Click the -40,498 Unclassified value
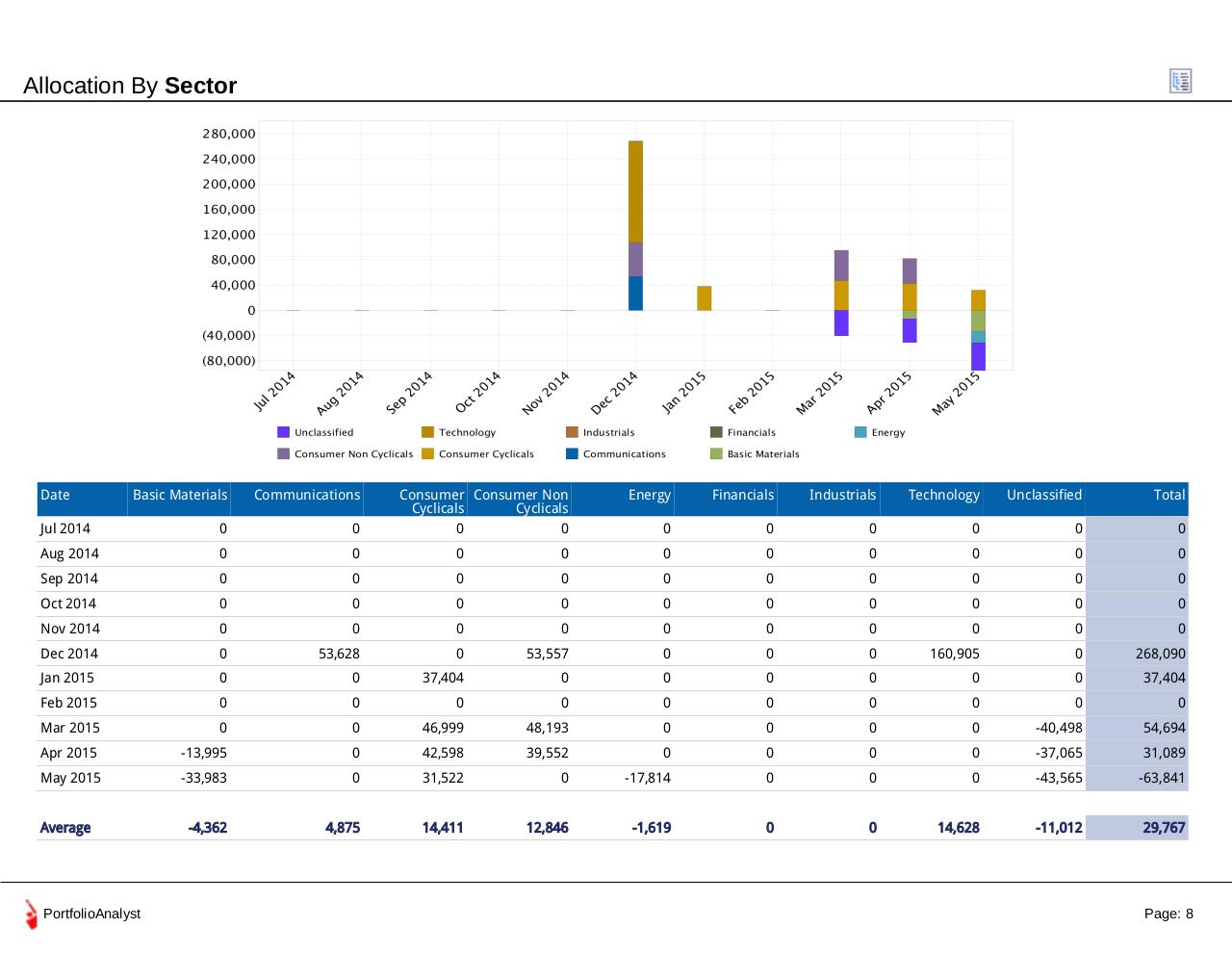The height and width of the screenshot is (953, 1232). tap(1059, 728)
